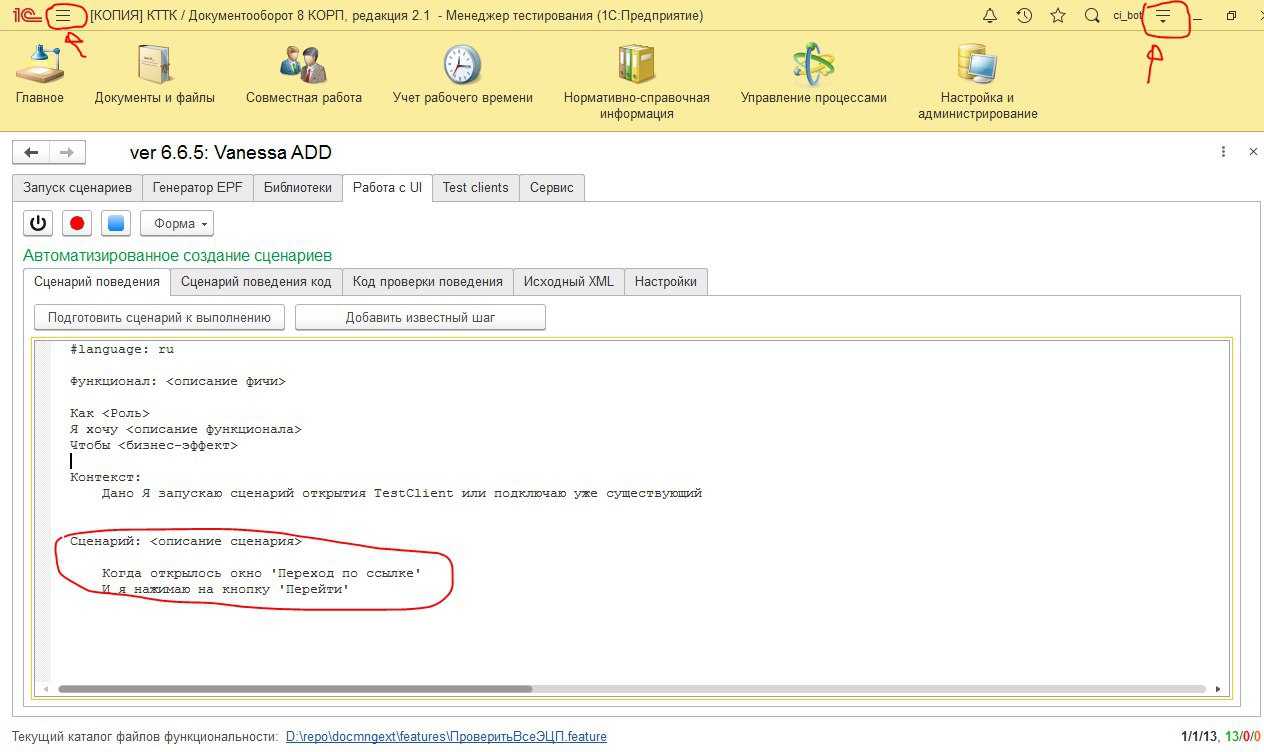Minimize the application window
1264x752 pixels.
click(x=1197, y=16)
